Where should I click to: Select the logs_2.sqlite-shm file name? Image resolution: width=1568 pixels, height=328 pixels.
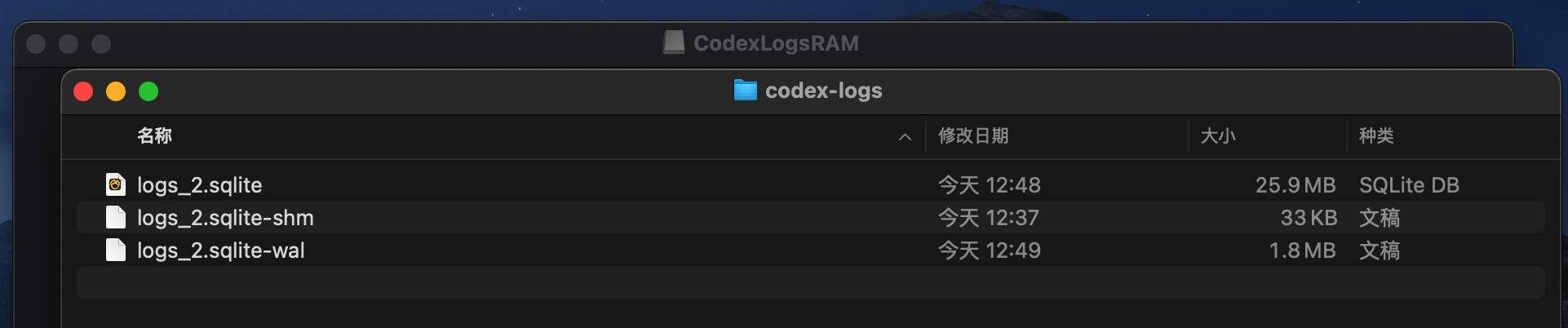click(225, 218)
